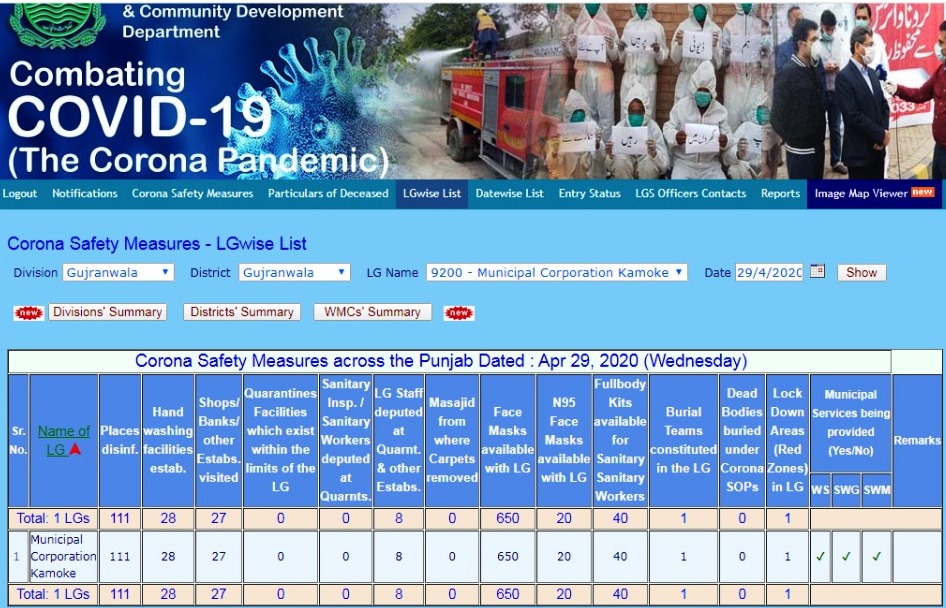Click the Masajid Carpets removed header
The height and width of the screenshot is (608, 946).
[x=452, y=440]
